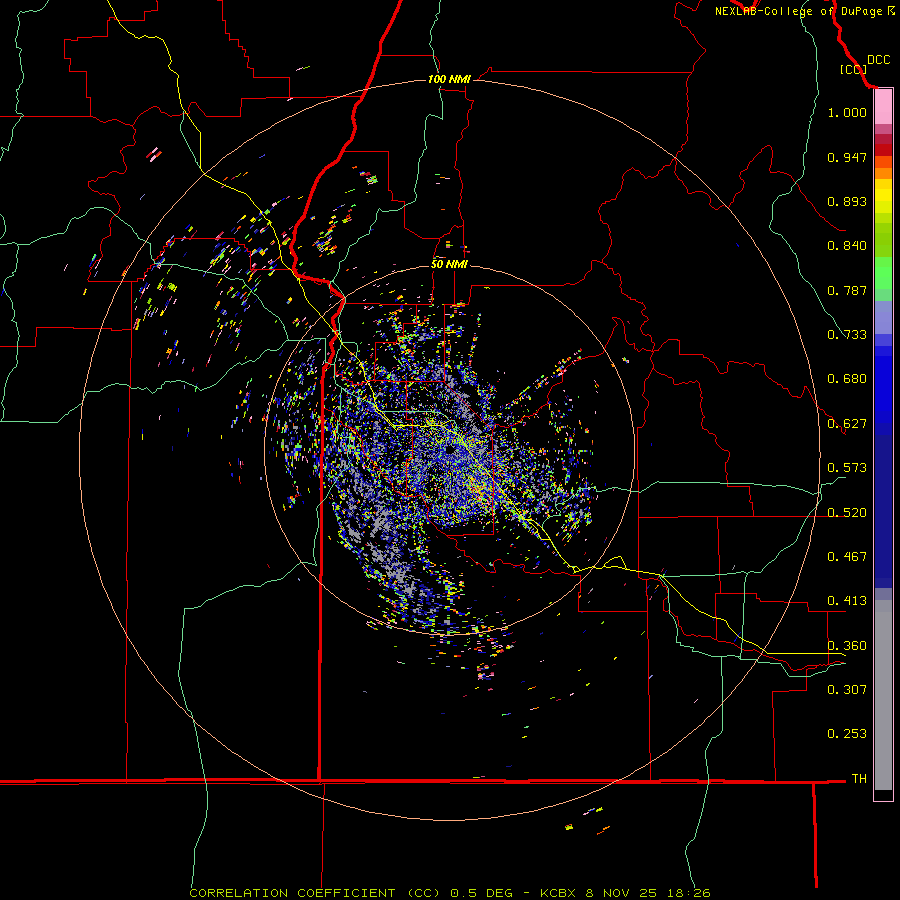This screenshot has height=900, width=900.
Task: Click the 0.5 DEG elevation in caption
Action: [482, 893]
